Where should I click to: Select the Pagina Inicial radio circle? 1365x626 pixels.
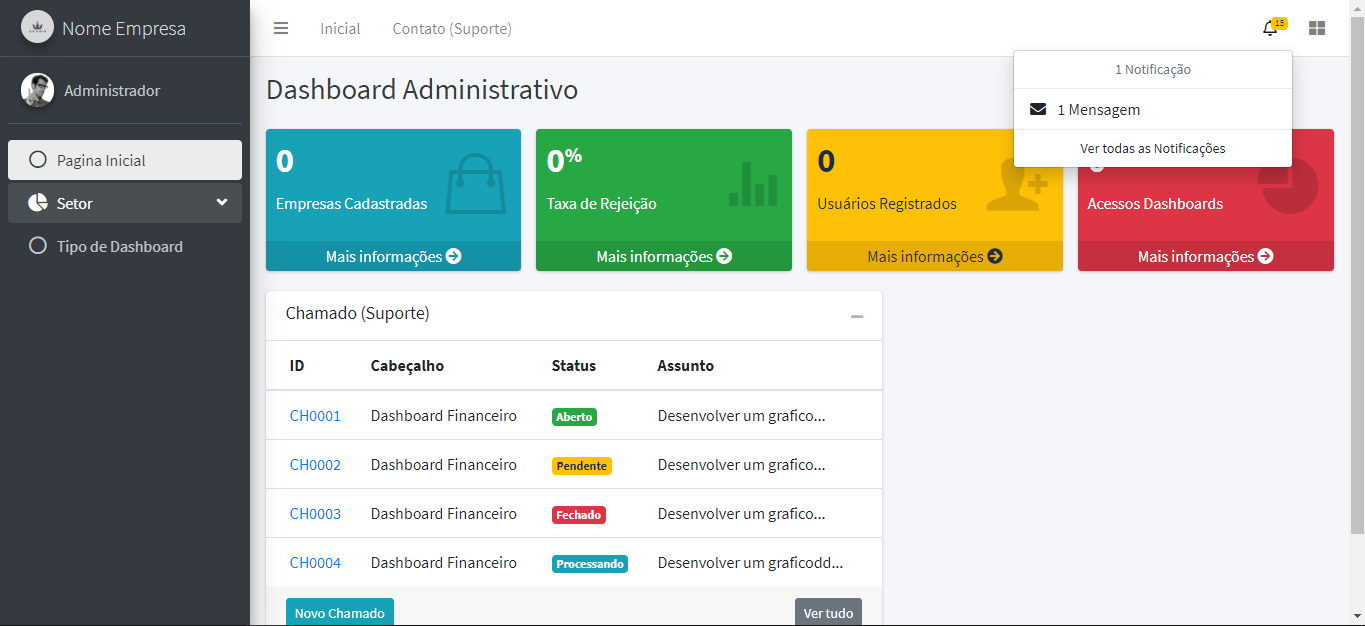pyautogui.click(x=37, y=159)
